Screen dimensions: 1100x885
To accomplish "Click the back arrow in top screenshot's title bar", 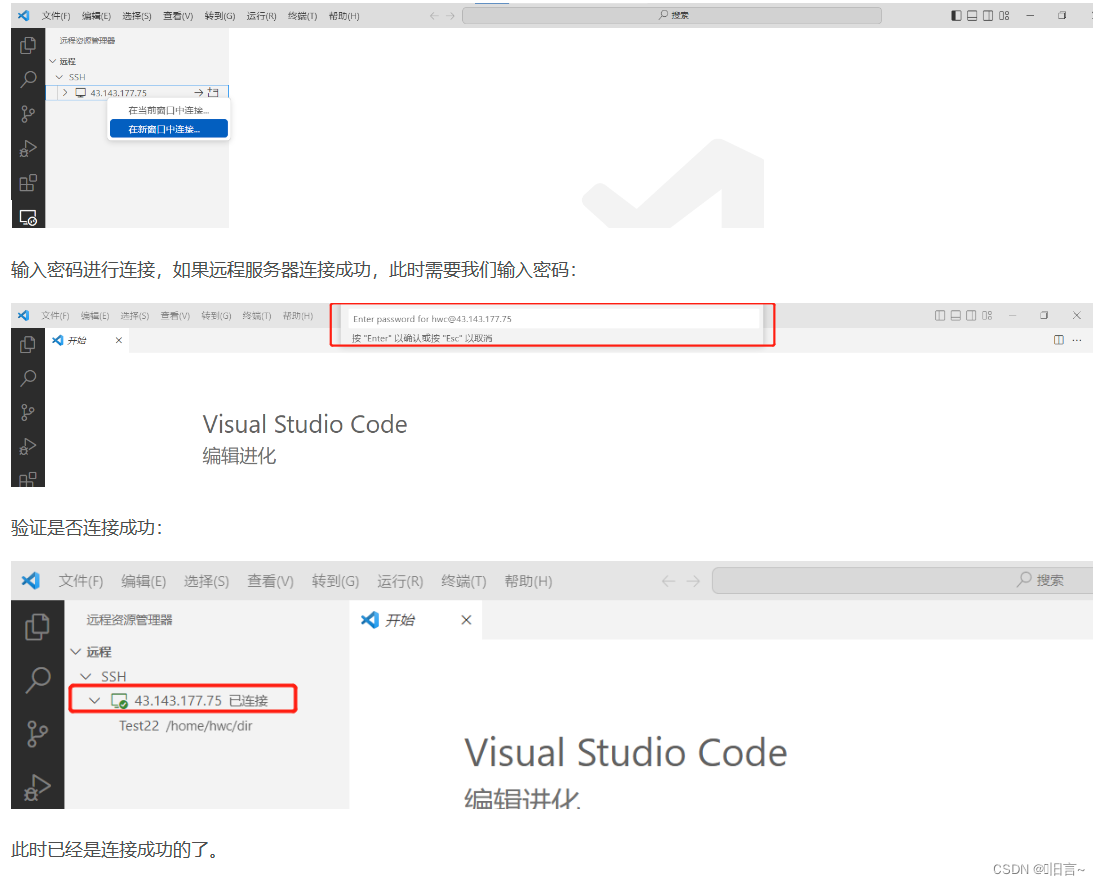I will click(434, 15).
